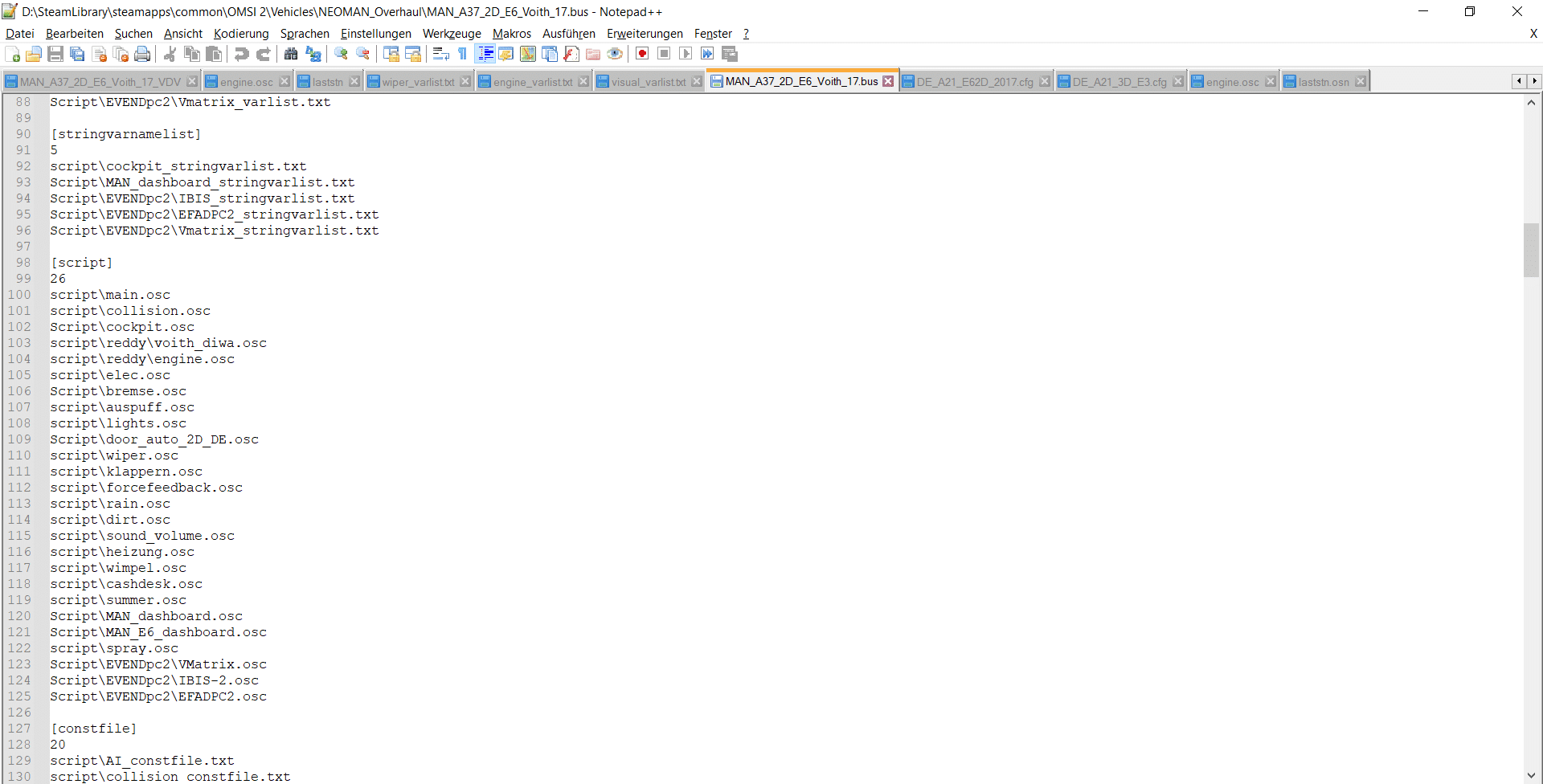
Task: Close the wiper_varlist.txt tab
Action: (x=465, y=82)
